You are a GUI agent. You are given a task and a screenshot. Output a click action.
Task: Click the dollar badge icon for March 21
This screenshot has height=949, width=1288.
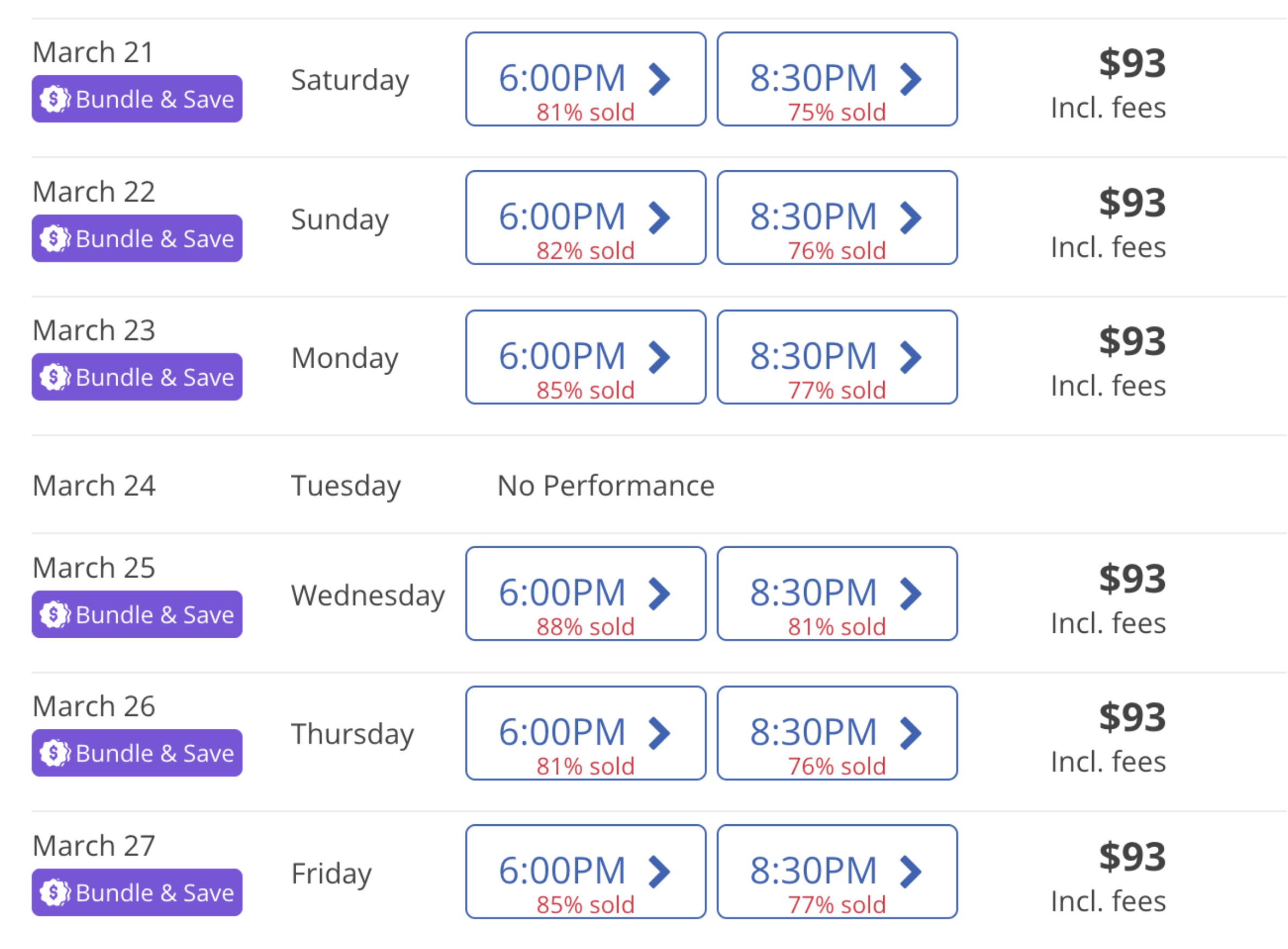point(54,99)
